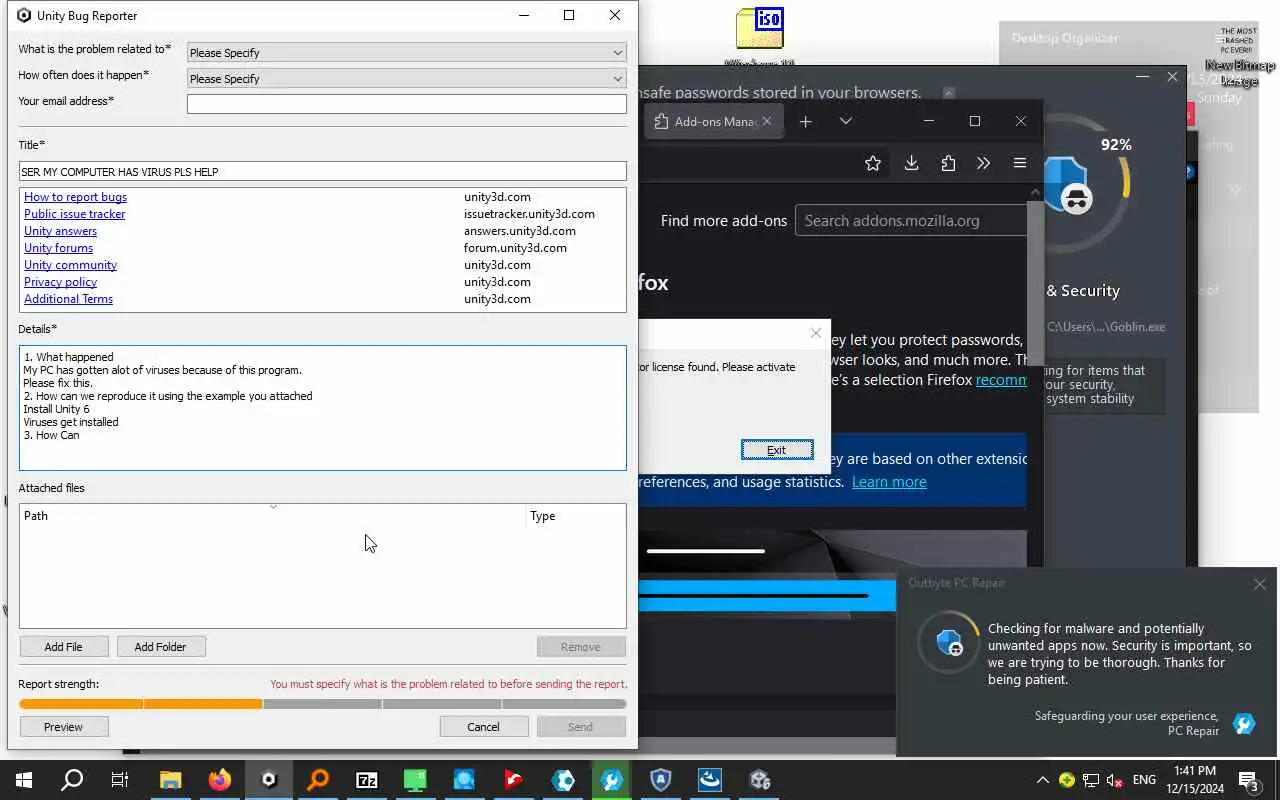The height and width of the screenshot is (800, 1280).
Task: Open the green monitor app on taskbar
Action: pyautogui.click(x=415, y=780)
